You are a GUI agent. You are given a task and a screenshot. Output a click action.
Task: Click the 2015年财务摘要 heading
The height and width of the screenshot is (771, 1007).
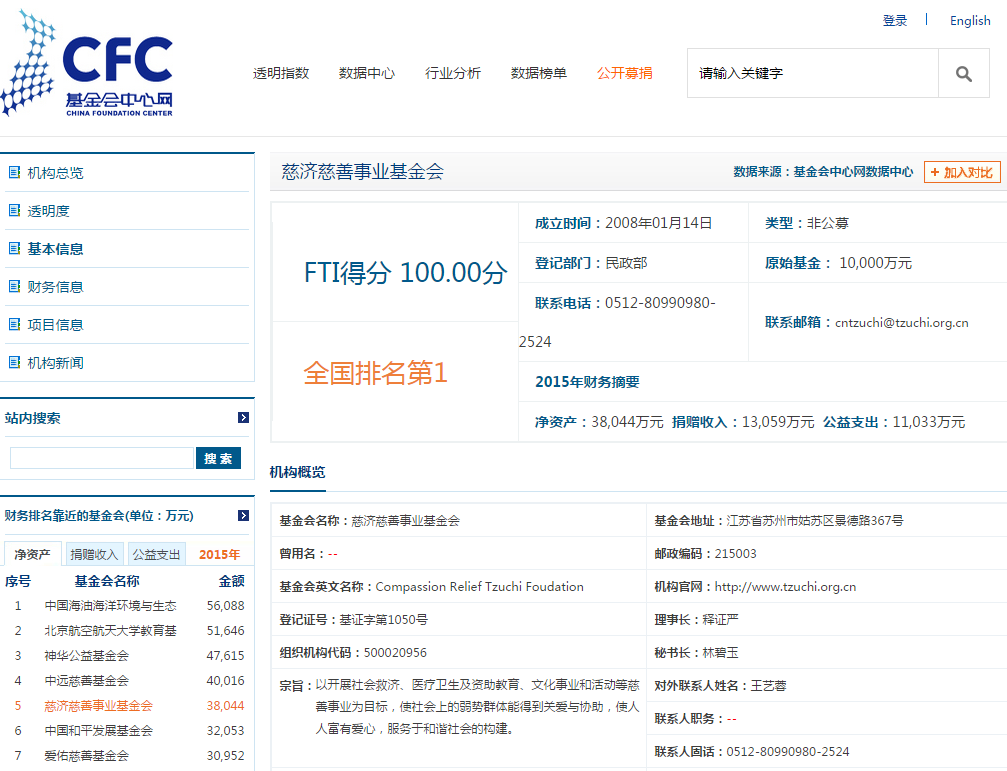(587, 382)
